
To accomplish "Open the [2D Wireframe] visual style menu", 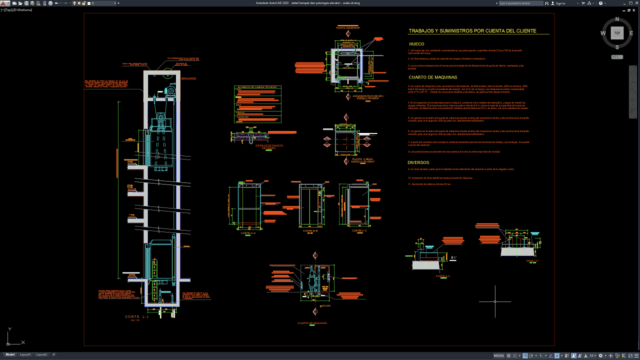I will click(x=22, y=10).
